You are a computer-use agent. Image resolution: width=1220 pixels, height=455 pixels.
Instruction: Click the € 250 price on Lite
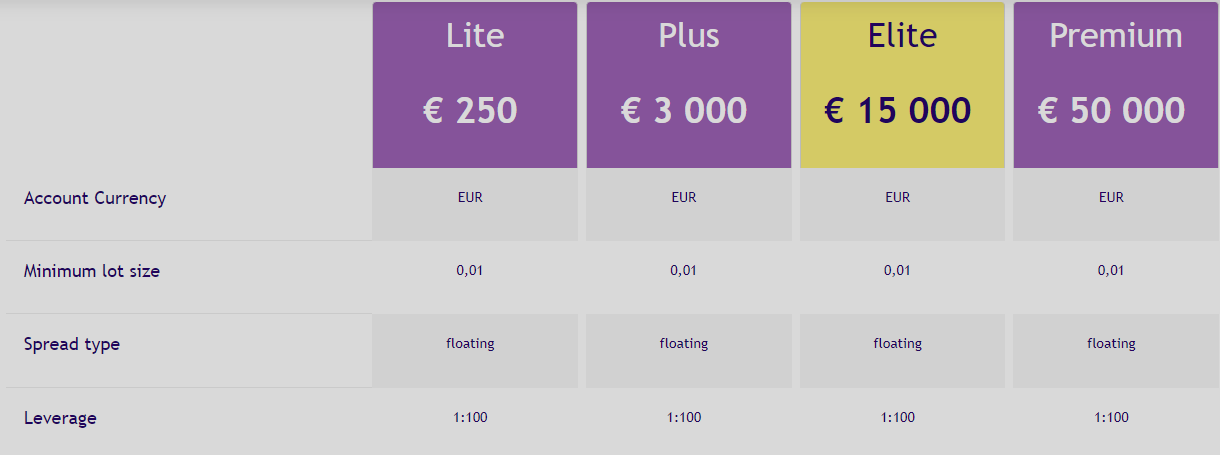[x=470, y=110]
